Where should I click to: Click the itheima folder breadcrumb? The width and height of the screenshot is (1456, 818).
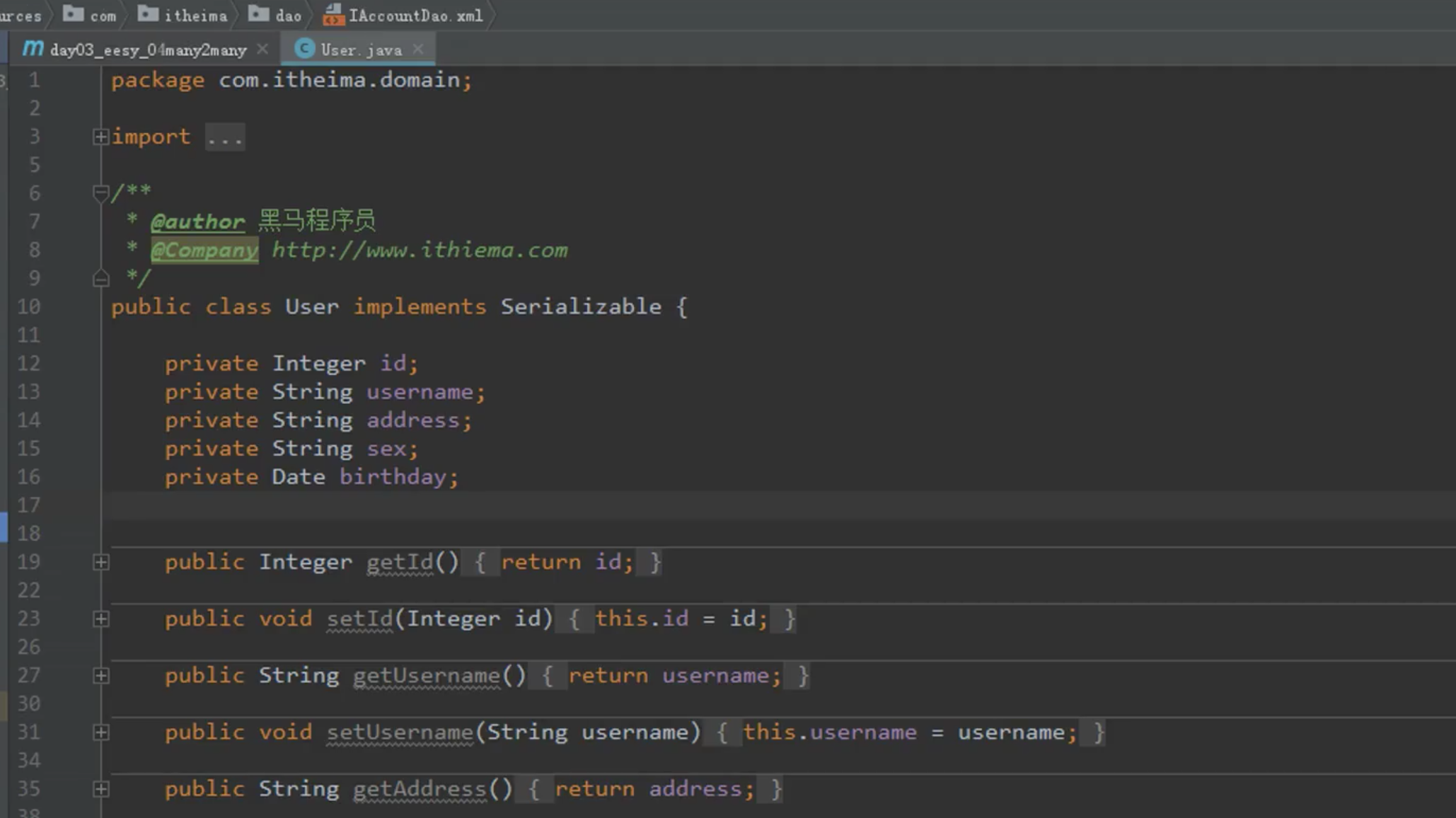click(195, 16)
